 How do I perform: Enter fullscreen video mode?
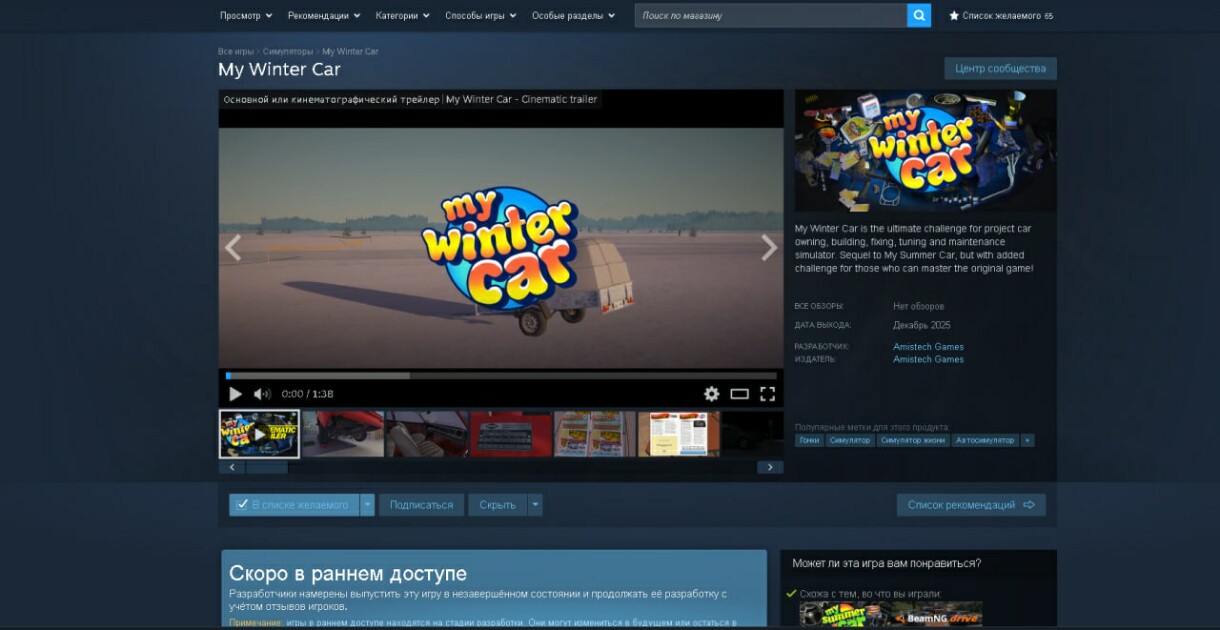click(x=767, y=394)
